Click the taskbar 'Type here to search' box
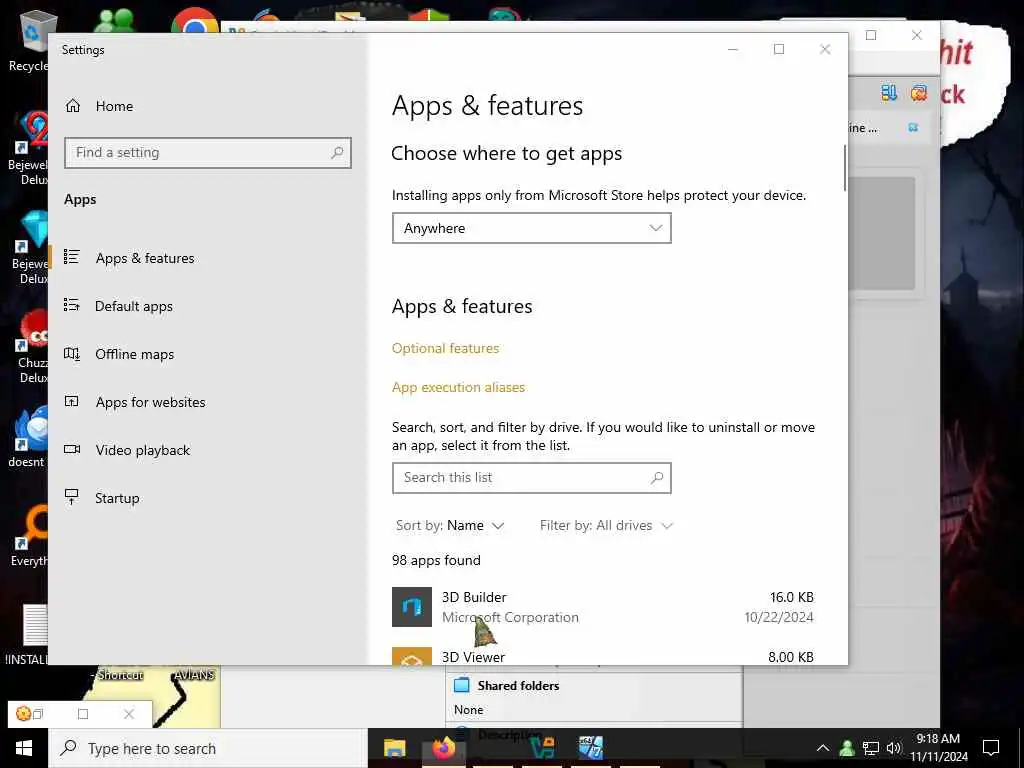Screen dimensions: 1024x768 [208, 748]
